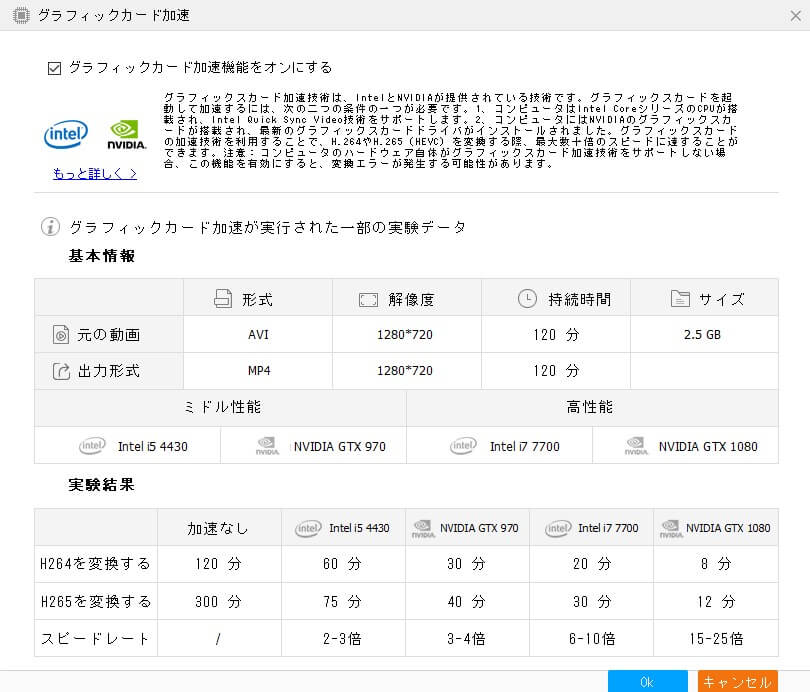The width and height of the screenshot is (810, 692).
Task: Click NVIDIA logo beside GTX 1080 in 高性能
Action: pos(636,446)
